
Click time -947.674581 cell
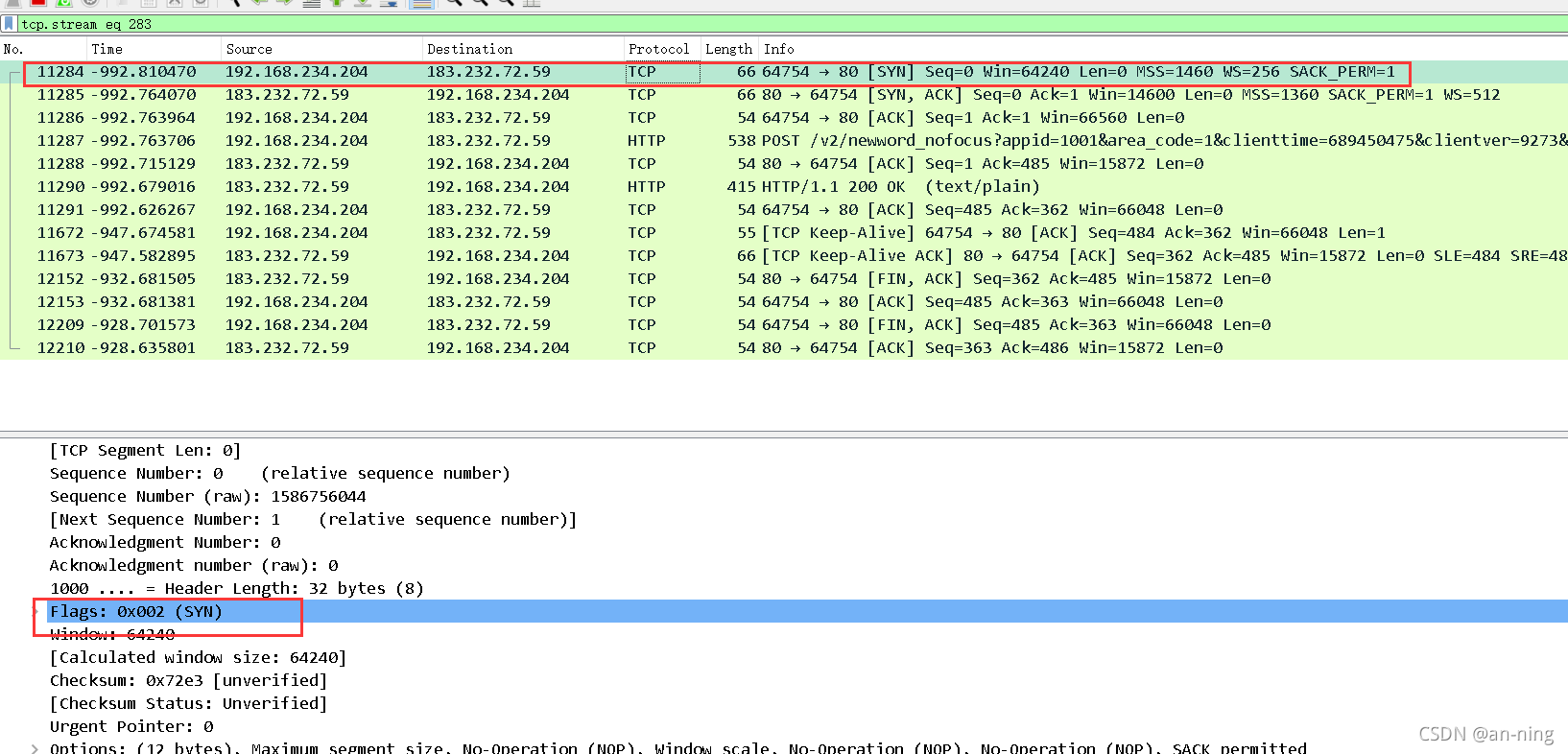(143, 233)
